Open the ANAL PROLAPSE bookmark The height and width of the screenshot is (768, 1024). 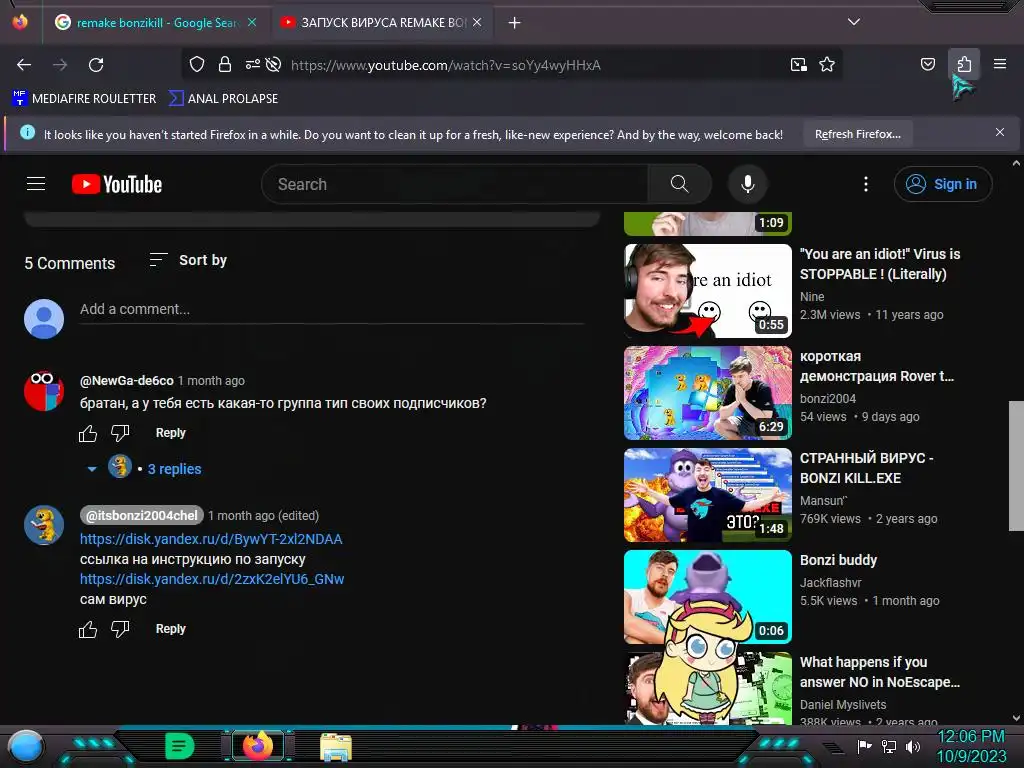point(224,99)
